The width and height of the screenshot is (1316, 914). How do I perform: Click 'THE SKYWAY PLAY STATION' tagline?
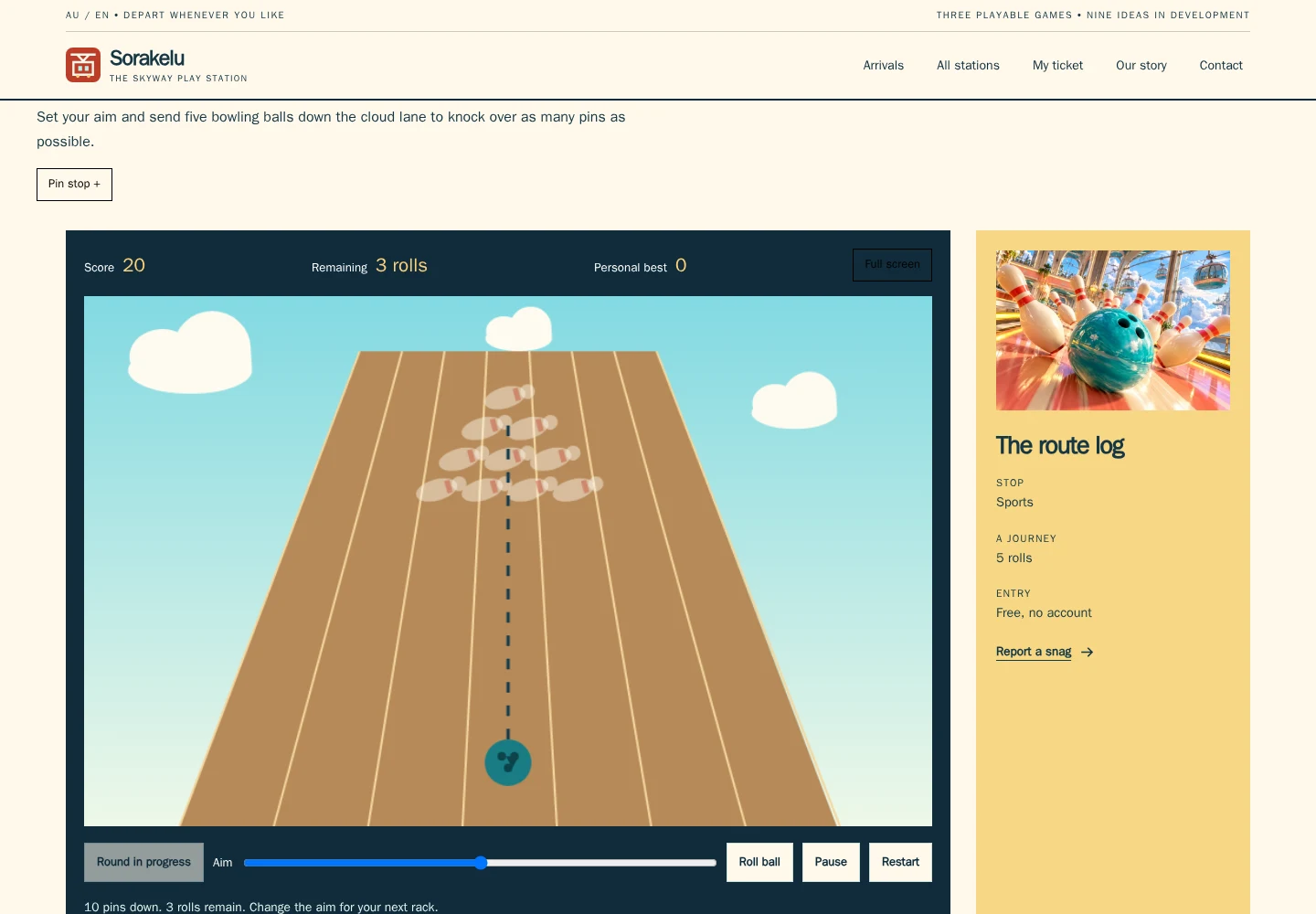[178, 79]
